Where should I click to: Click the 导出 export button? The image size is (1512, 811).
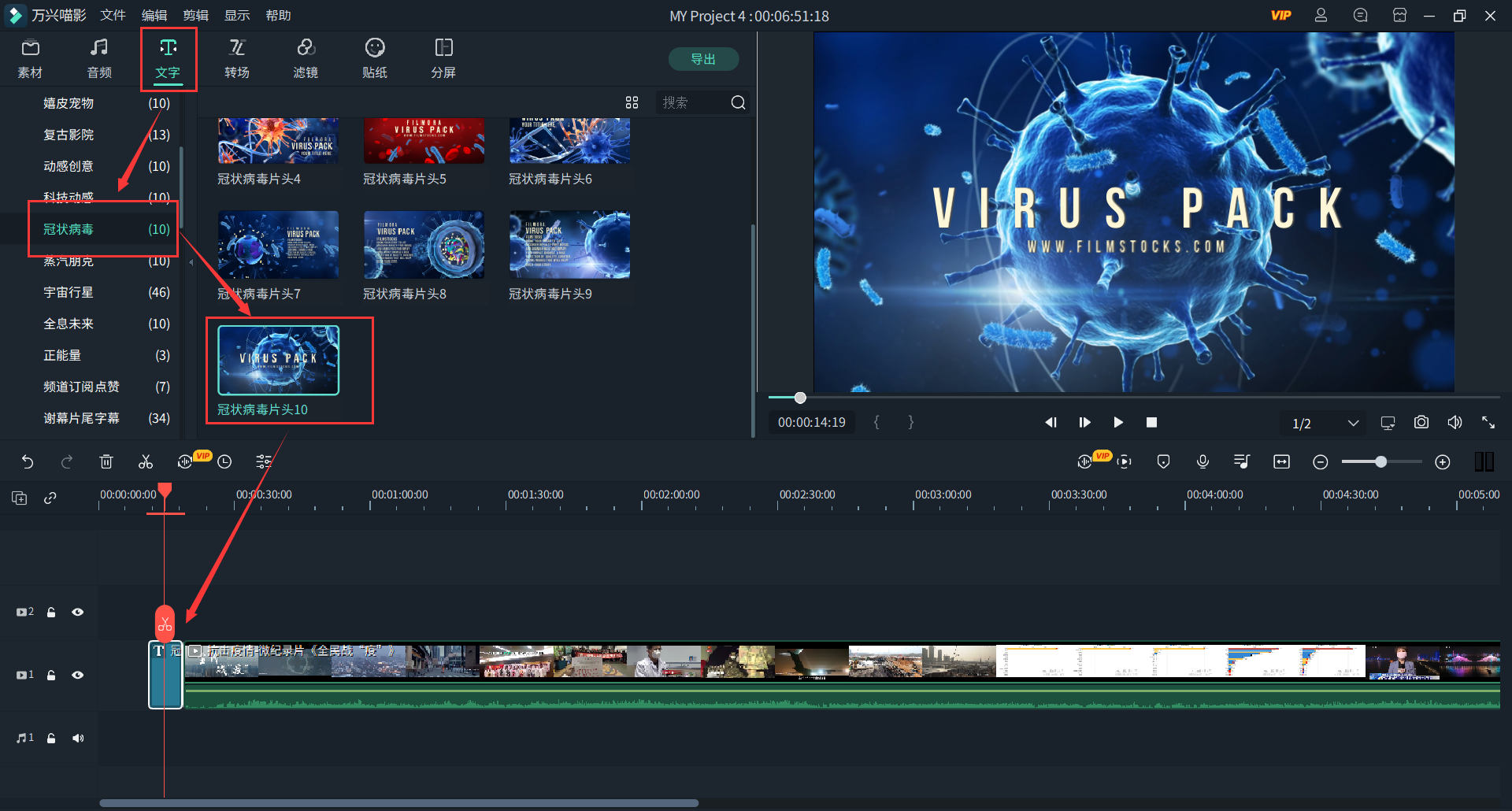(703, 59)
